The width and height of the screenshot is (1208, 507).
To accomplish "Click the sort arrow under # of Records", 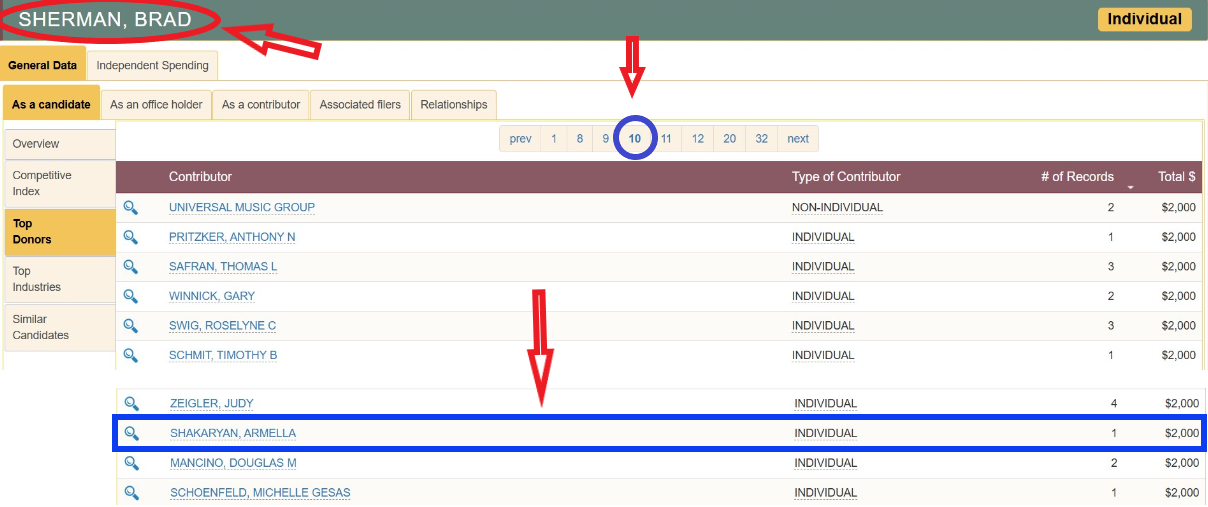I will 1131,187.
